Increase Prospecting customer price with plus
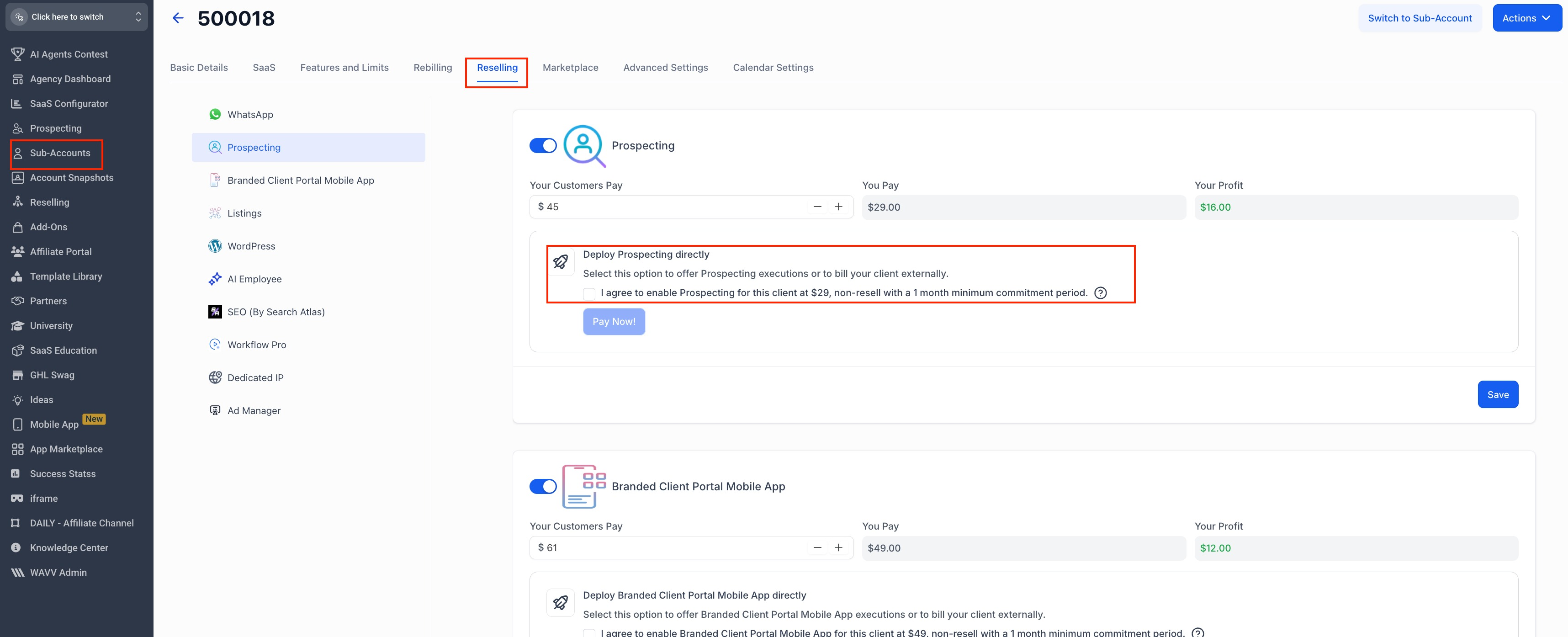The height and width of the screenshot is (637, 1568). (838, 207)
